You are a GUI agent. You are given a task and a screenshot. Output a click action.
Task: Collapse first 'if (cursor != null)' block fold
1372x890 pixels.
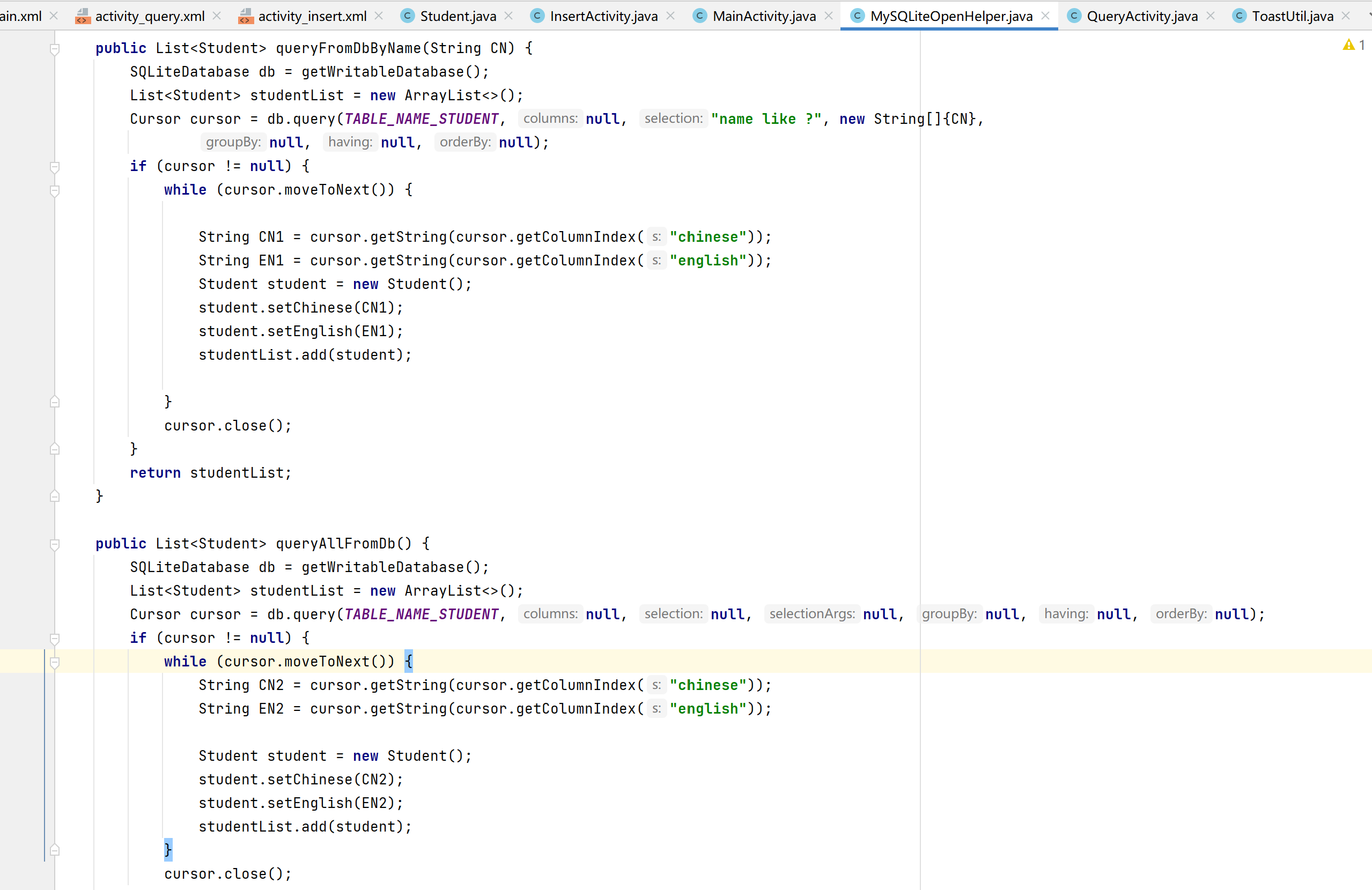tap(55, 167)
